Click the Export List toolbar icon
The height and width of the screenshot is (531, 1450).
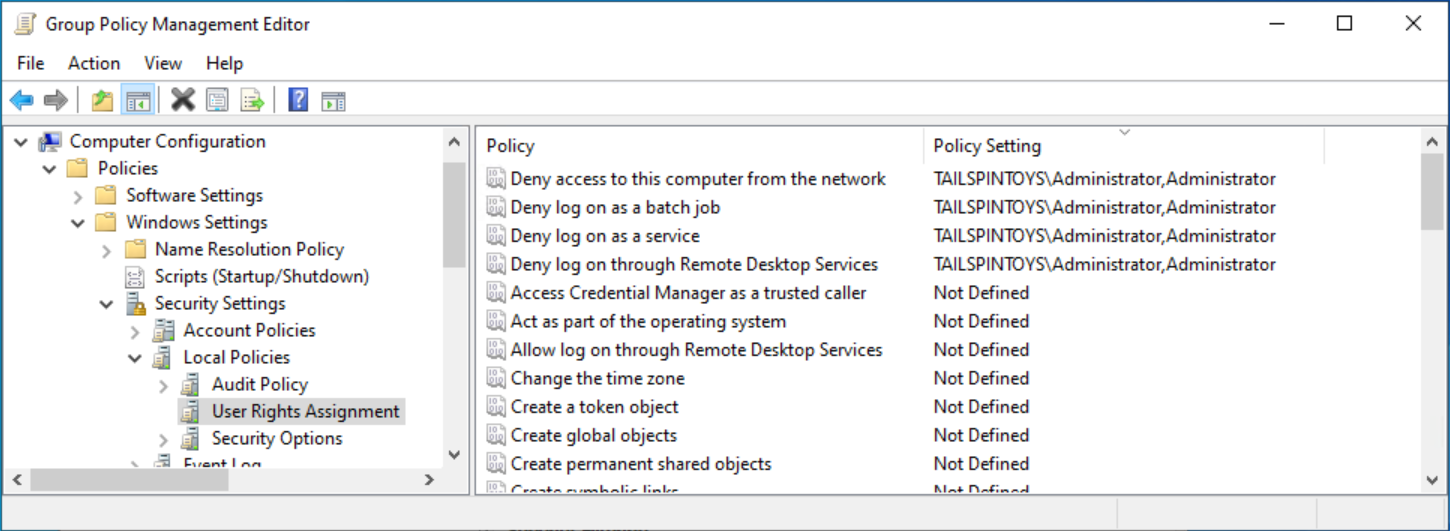click(x=252, y=100)
